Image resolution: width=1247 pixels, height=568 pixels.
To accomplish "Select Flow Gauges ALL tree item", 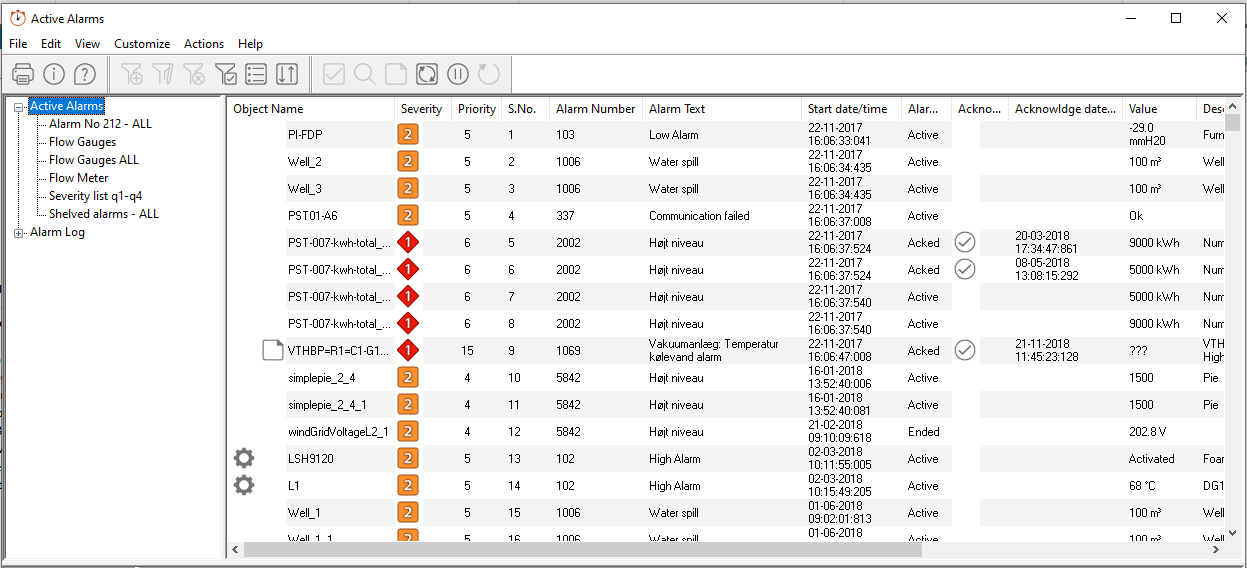I will click(x=94, y=160).
